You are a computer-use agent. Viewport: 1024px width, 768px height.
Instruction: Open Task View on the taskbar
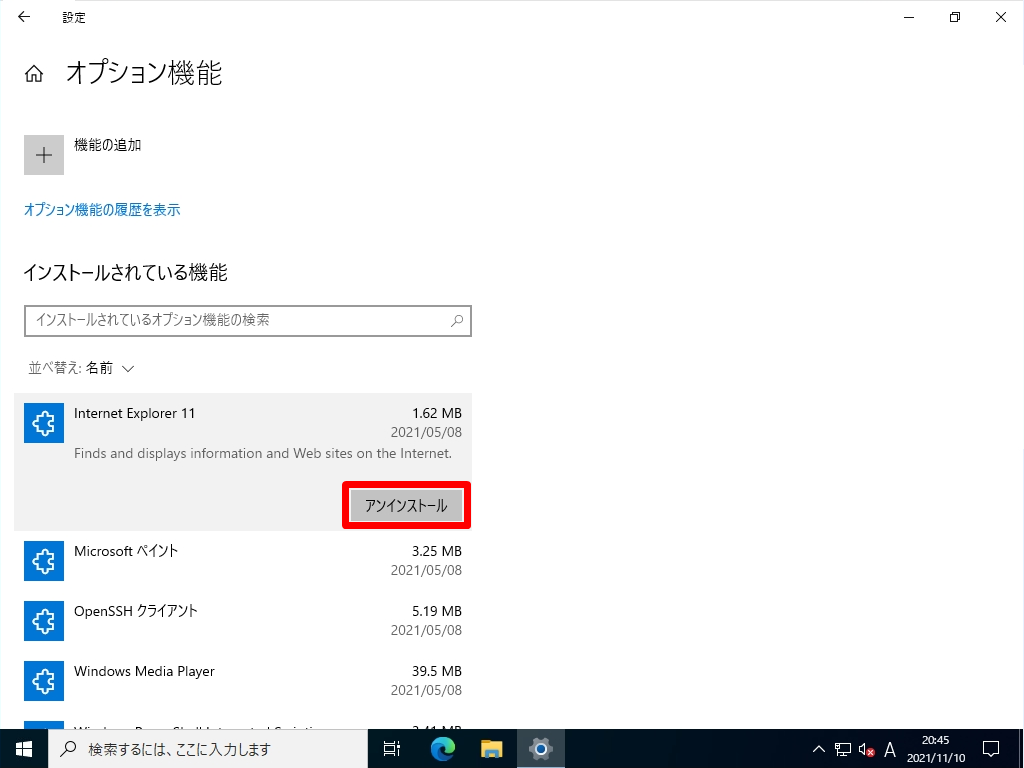(x=392, y=748)
